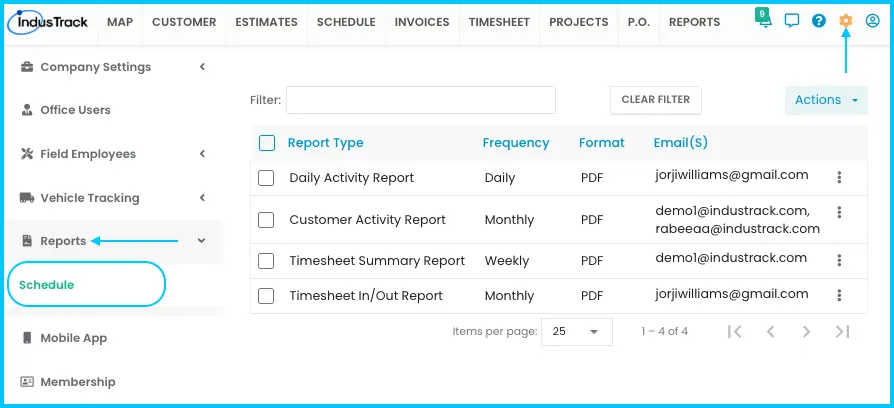
Task: Click the Vehicle Tracking truck icon
Action: pyautogui.click(x=27, y=198)
